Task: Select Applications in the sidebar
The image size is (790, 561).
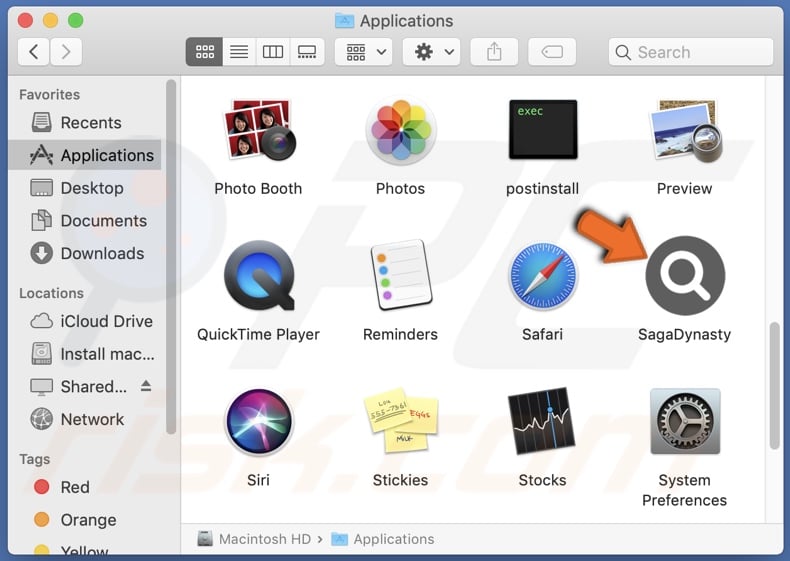Action: coord(85,155)
